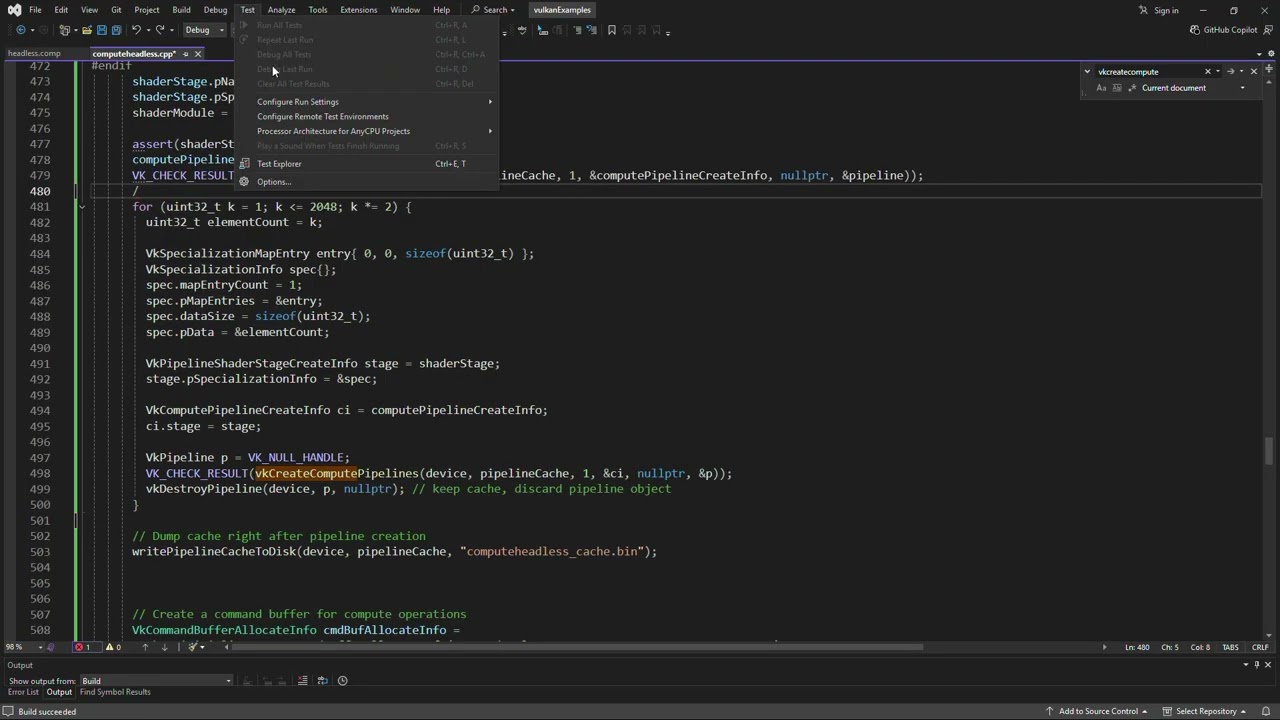The width and height of the screenshot is (1280, 720).
Task: Expand replace mode chevron in find box
Action: click(x=1087, y=72)
